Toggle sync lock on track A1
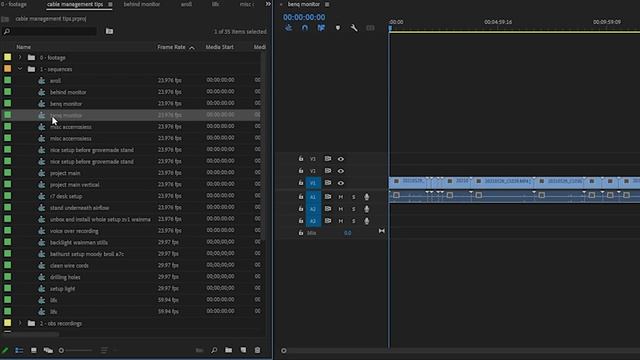This screenshot has height=360, width=640. tap(327, 197)
